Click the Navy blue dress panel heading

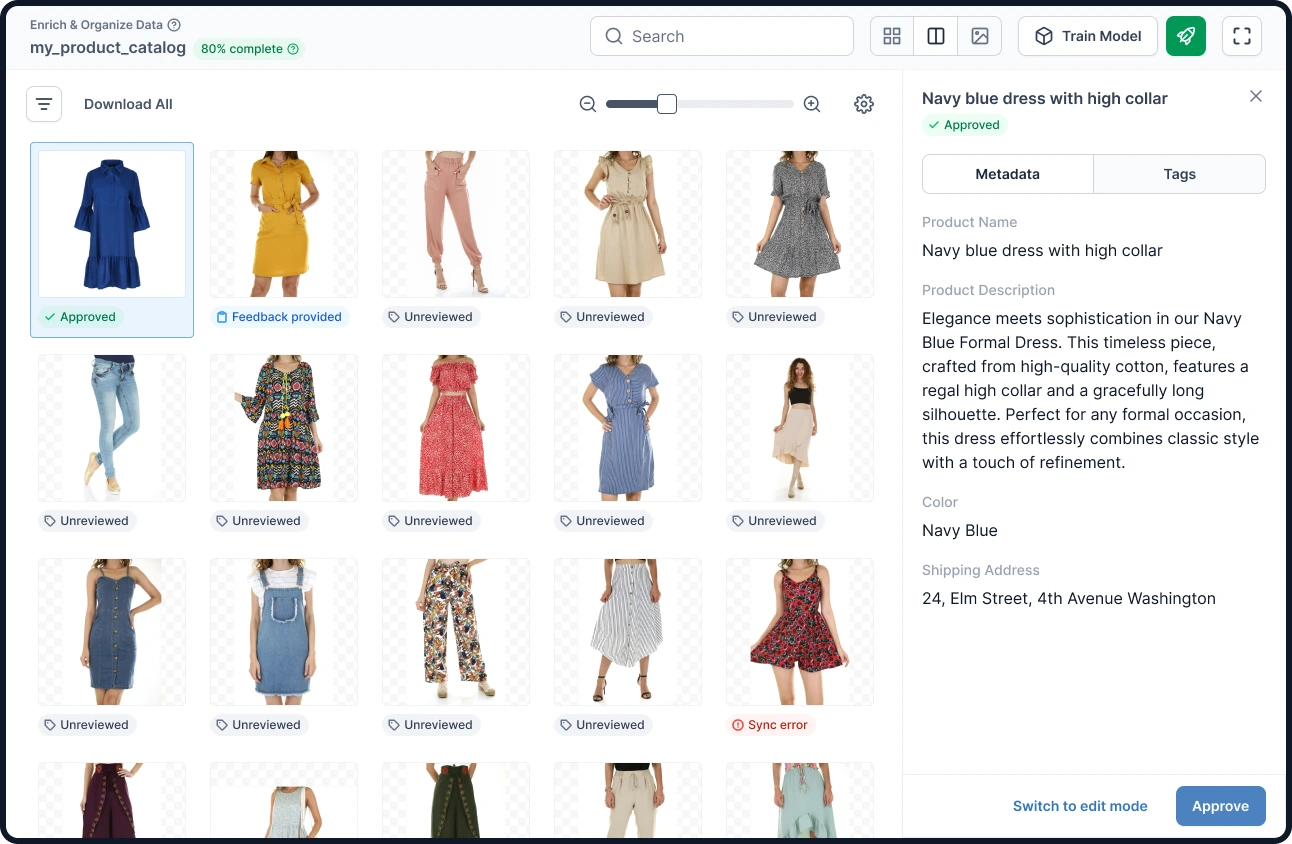click(x=1045, y=98)
